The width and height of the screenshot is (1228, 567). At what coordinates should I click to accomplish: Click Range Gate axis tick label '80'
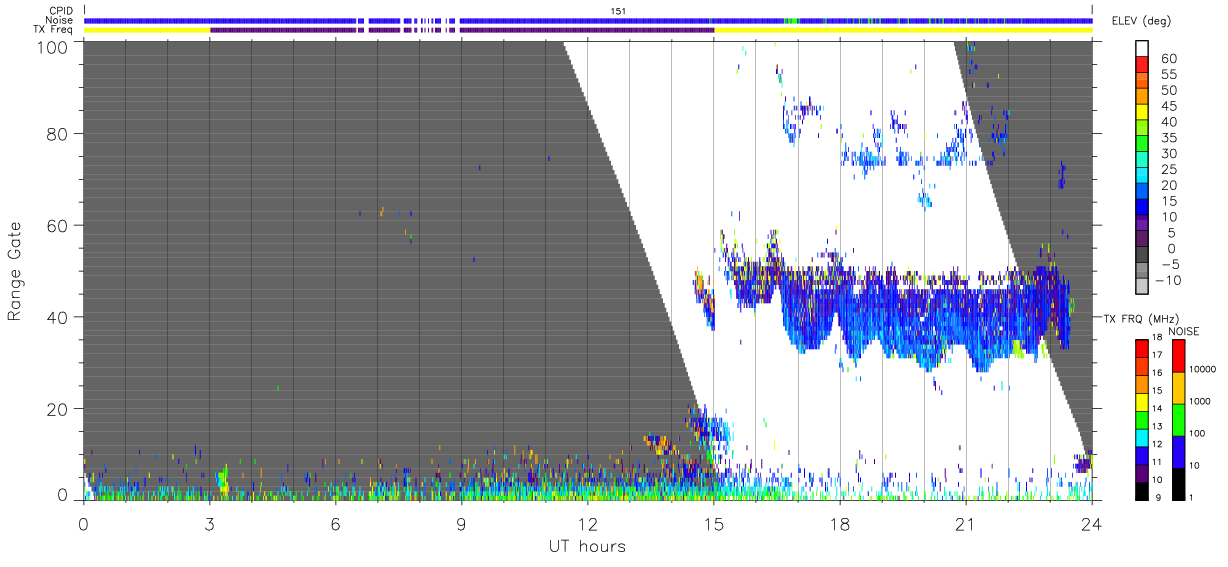pyautogui.click(x=57, y=133)
